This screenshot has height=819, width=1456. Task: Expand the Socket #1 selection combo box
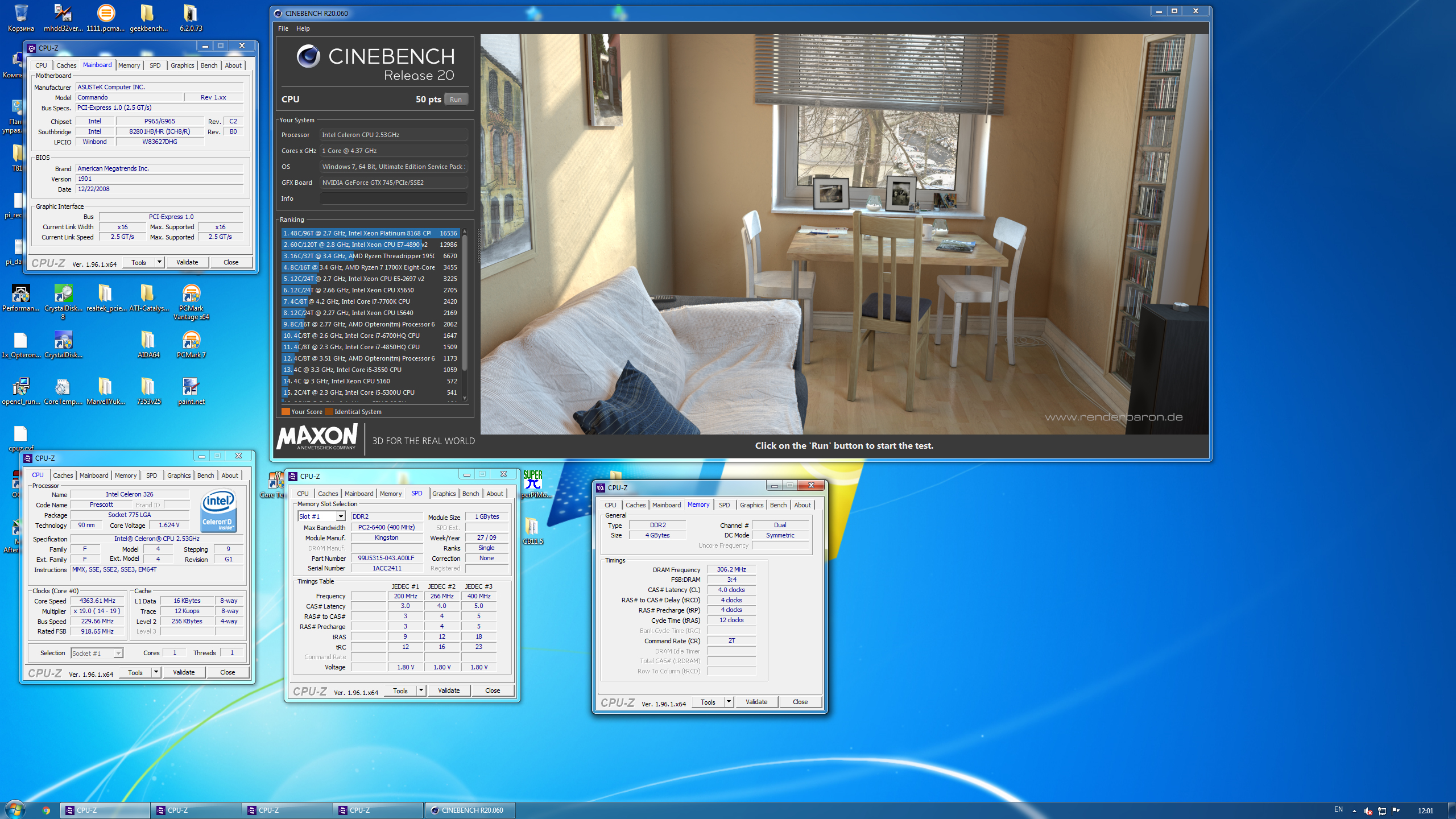click(x=118, y=653)
